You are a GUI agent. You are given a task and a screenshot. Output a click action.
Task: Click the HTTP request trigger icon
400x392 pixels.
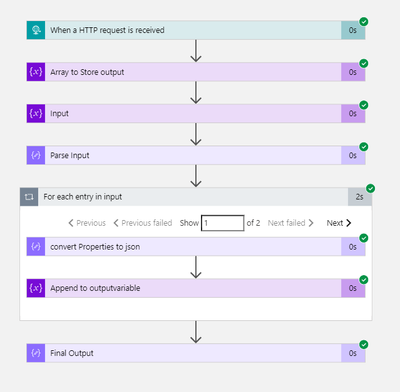(x=36, y=30)
